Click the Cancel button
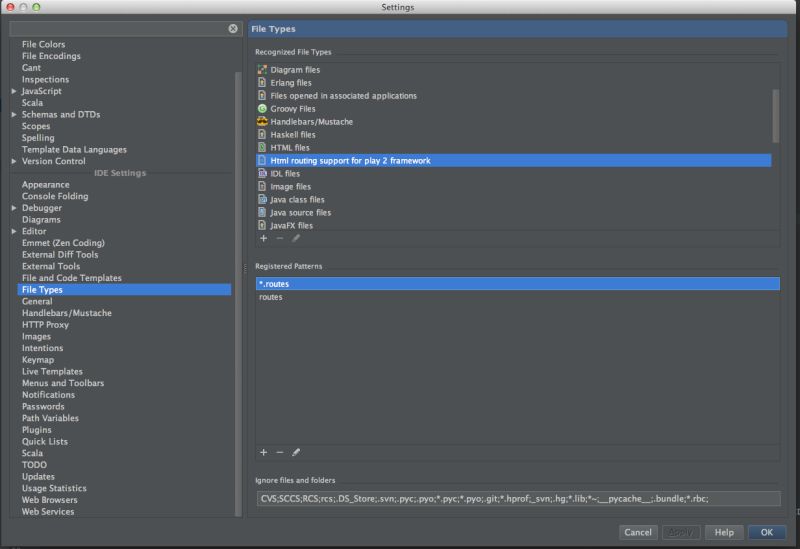The image size is (800, 549). pyautogui.click(x=638, y=532)
